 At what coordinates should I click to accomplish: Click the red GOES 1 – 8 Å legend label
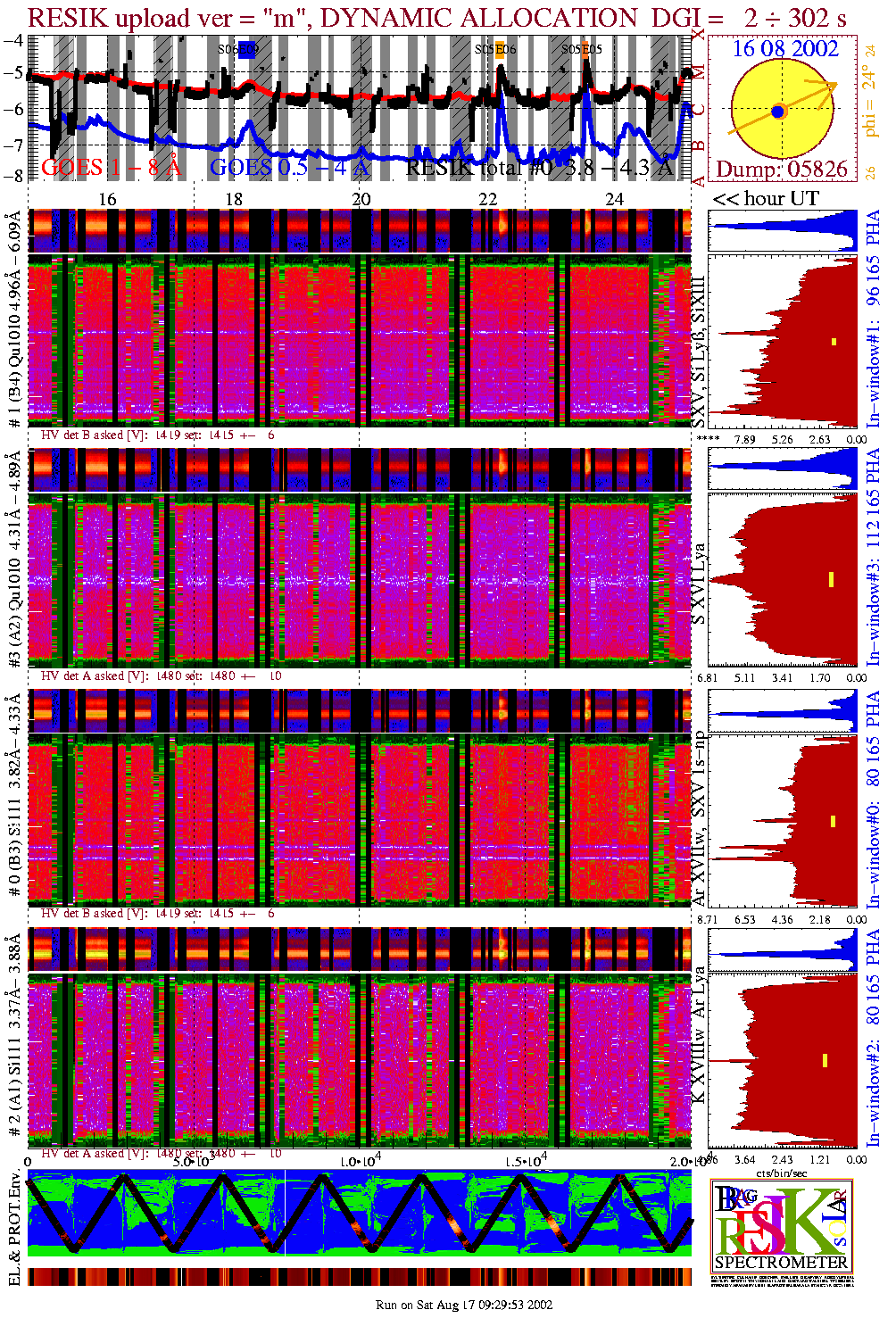(111, 167)
